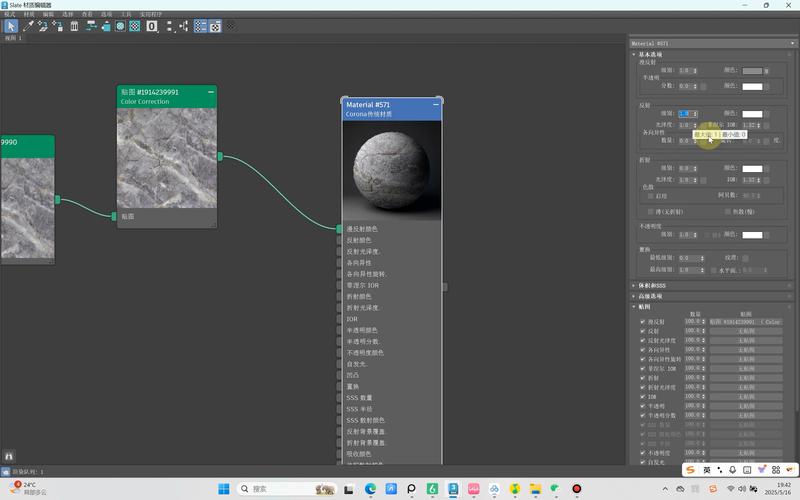Click the checkered background preview icon
The width and height of the screenshot is (800, 500).
[135, 26]
